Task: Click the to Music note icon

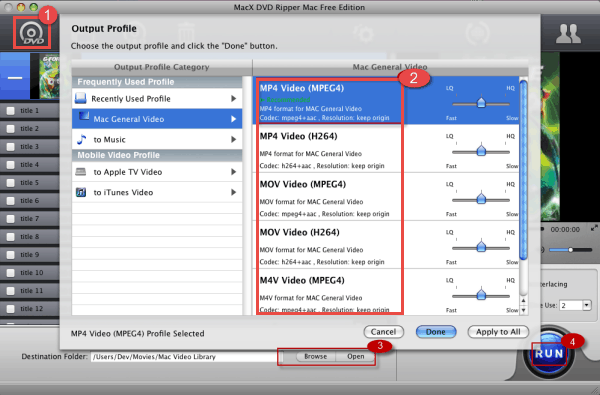Action: coord(81,139)
